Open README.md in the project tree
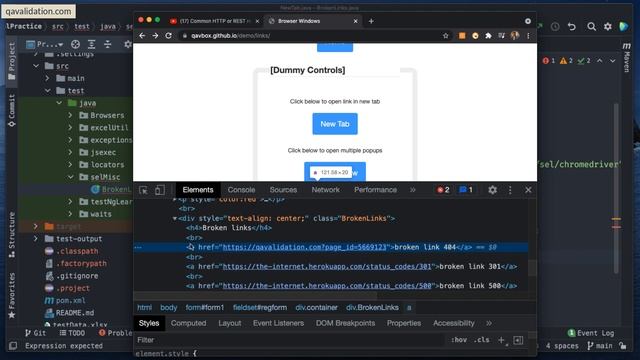 pos(75,313)
